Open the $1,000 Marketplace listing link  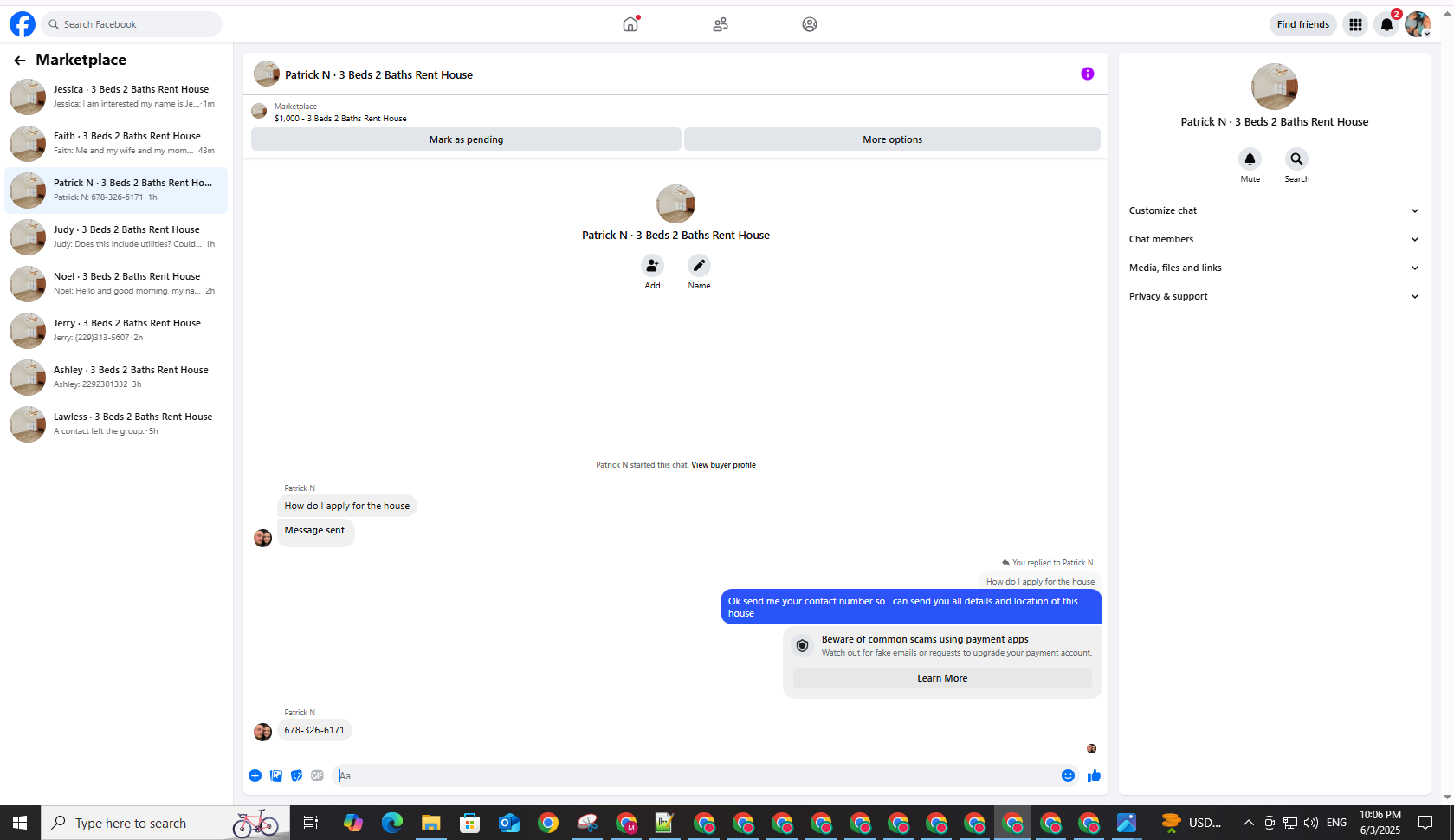click(x=340, y=119)
